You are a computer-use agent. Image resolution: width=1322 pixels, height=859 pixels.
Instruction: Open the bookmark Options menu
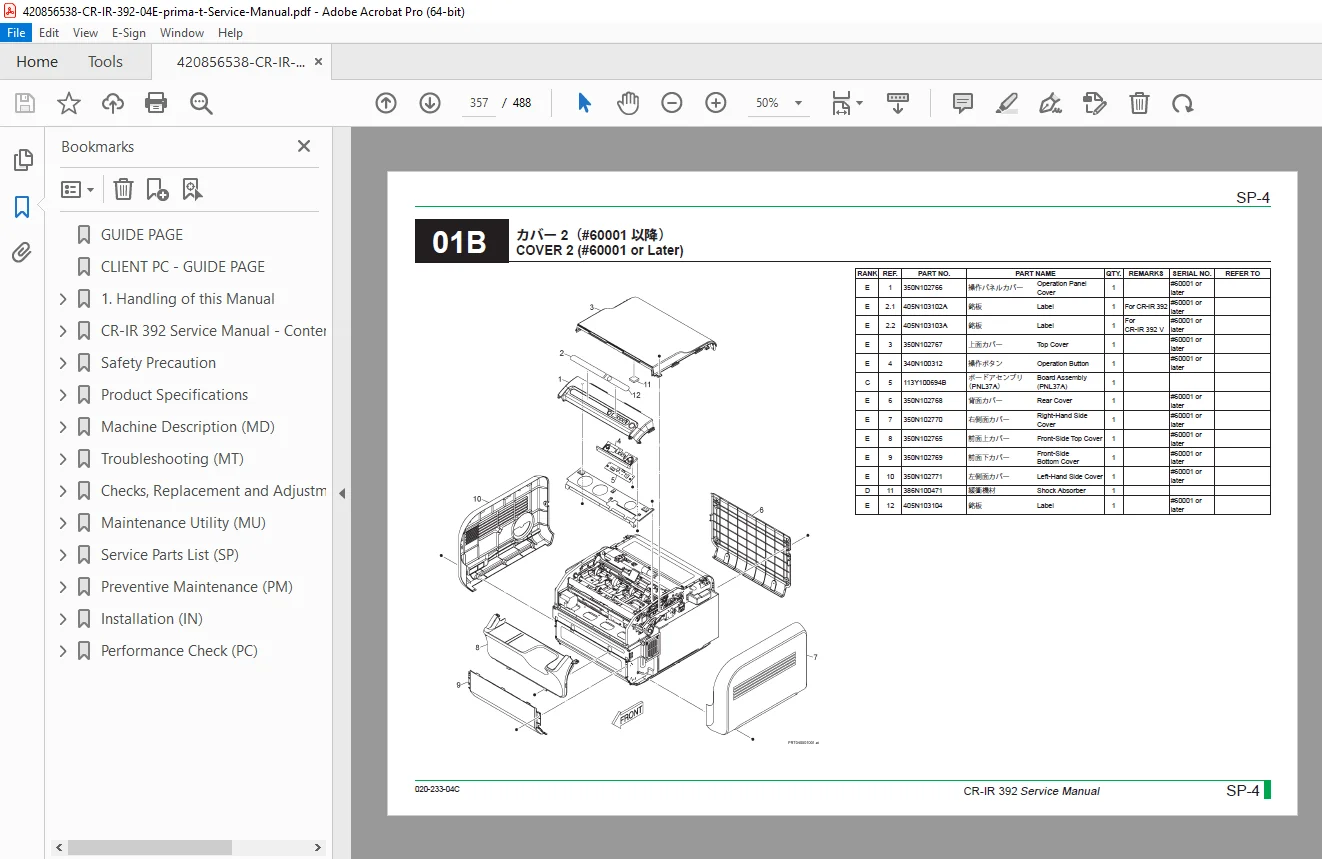click(78, 189)
